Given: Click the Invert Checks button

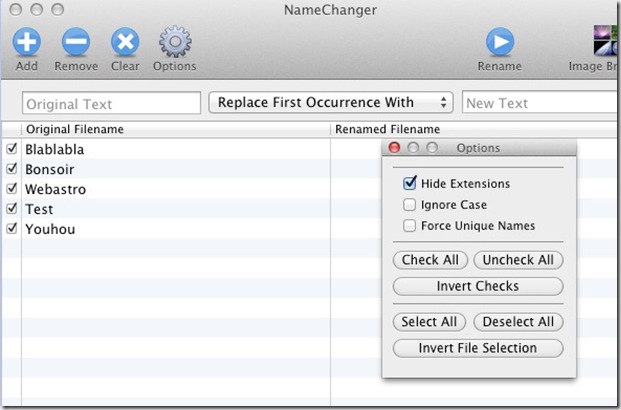Looking at the screenshot, I should click(x=478, y=286).
